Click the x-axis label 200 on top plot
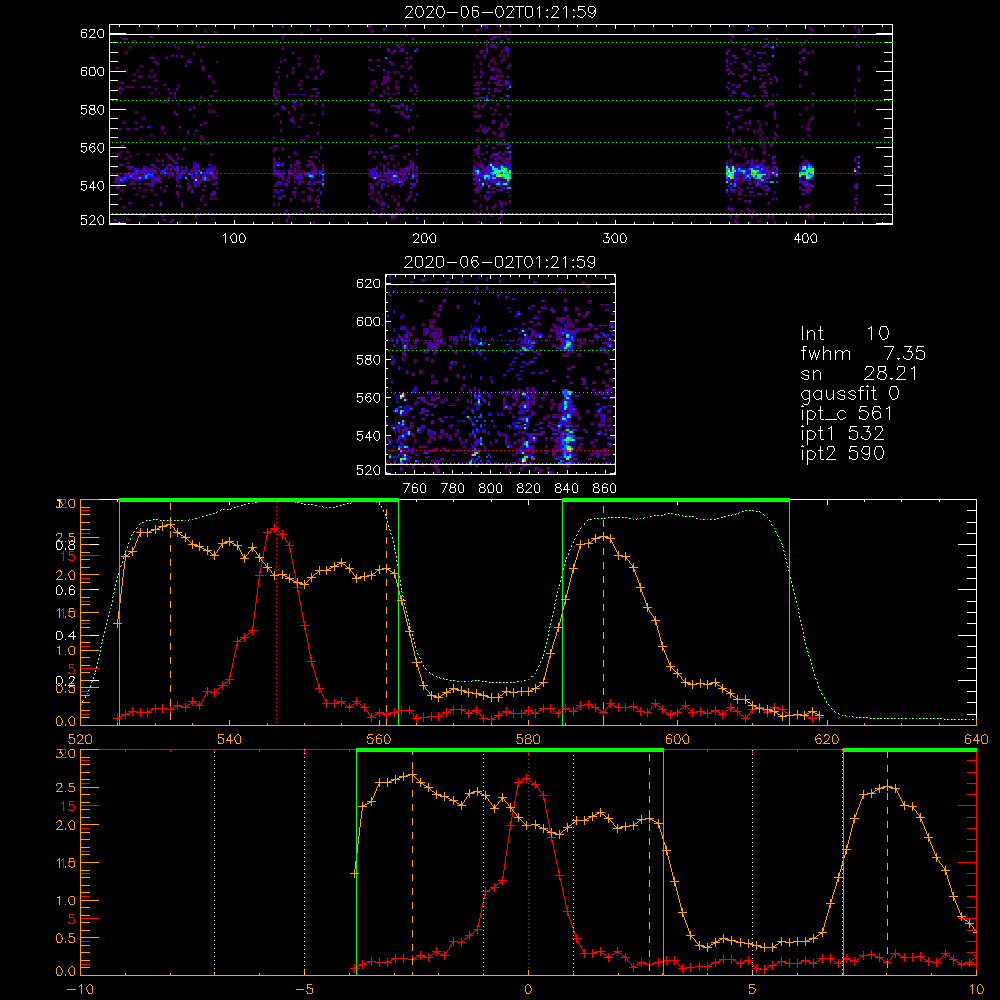 424,239
